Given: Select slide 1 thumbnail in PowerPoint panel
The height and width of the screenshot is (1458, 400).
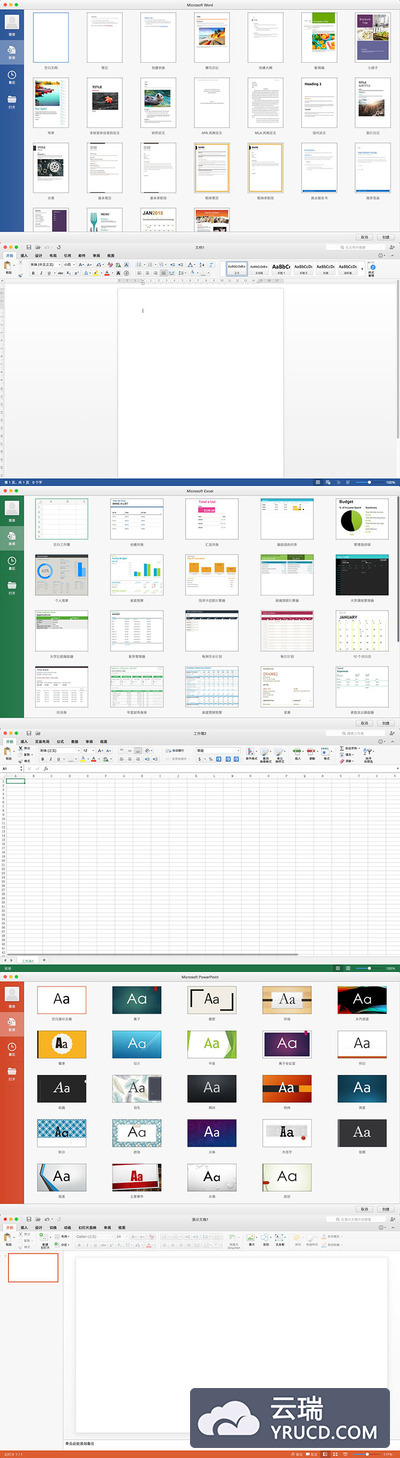Looking at the screenshot, I should pyautogui.click(x=33, y=1268).
